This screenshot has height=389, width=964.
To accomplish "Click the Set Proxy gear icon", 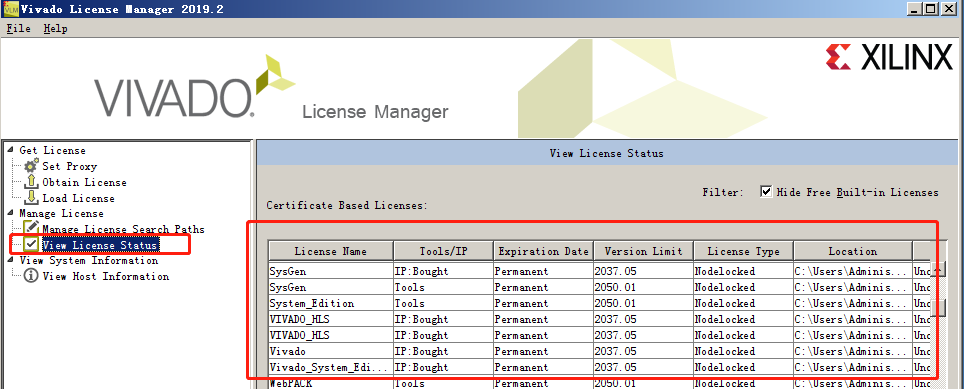I will point(31,166).
